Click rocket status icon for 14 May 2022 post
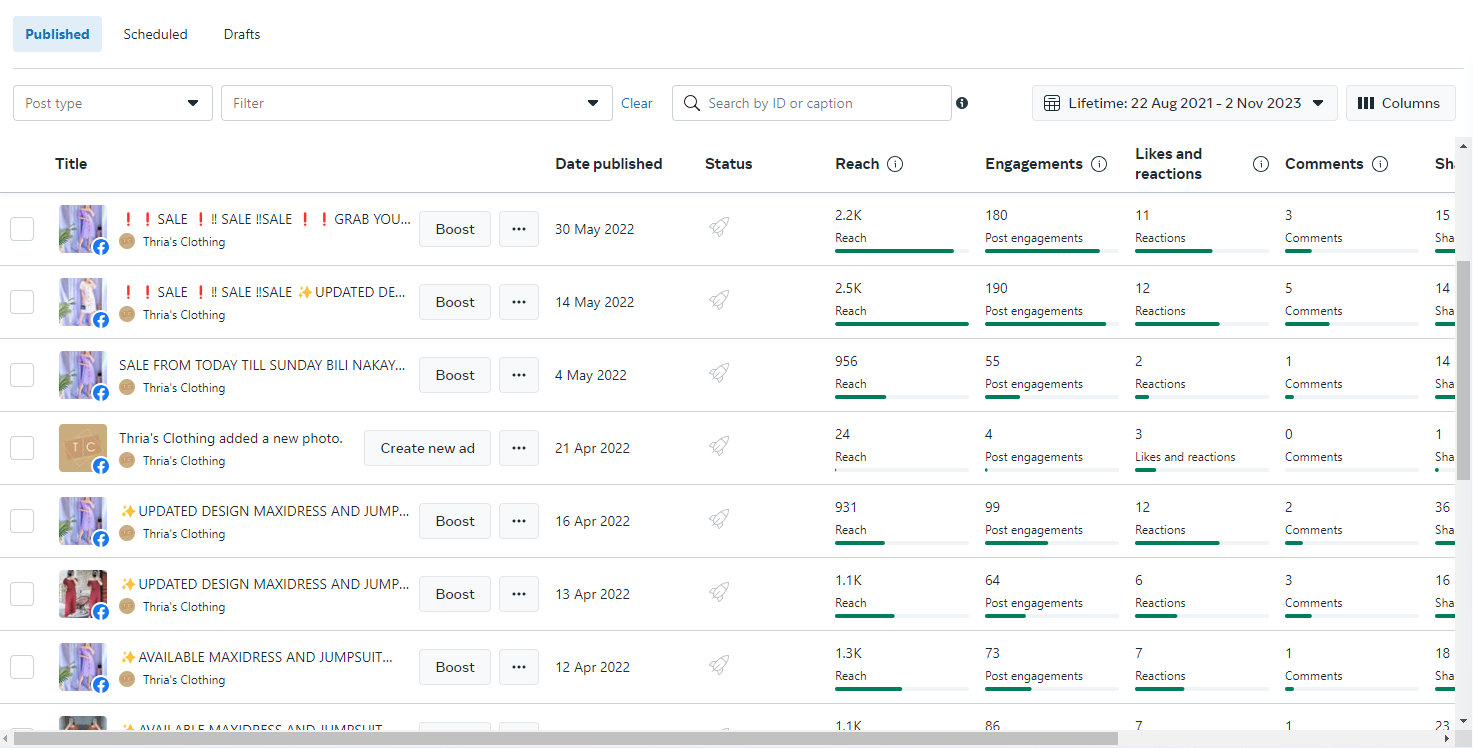 (x=718, y=300)
